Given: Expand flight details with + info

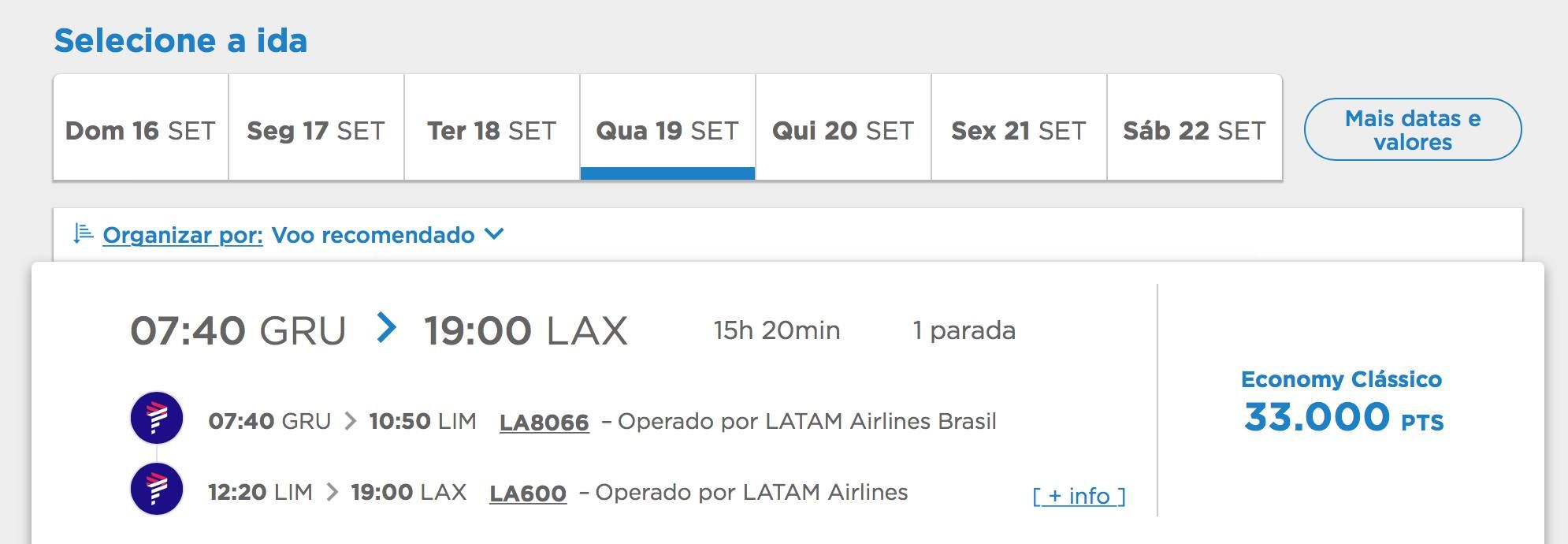Looking at the screenshot, I should [1079, 496].
